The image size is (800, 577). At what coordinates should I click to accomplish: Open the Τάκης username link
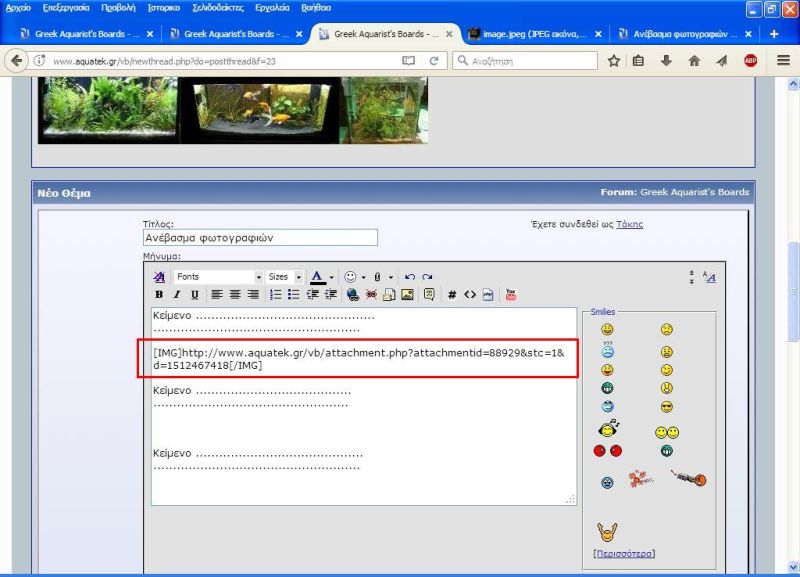[629, 224]
